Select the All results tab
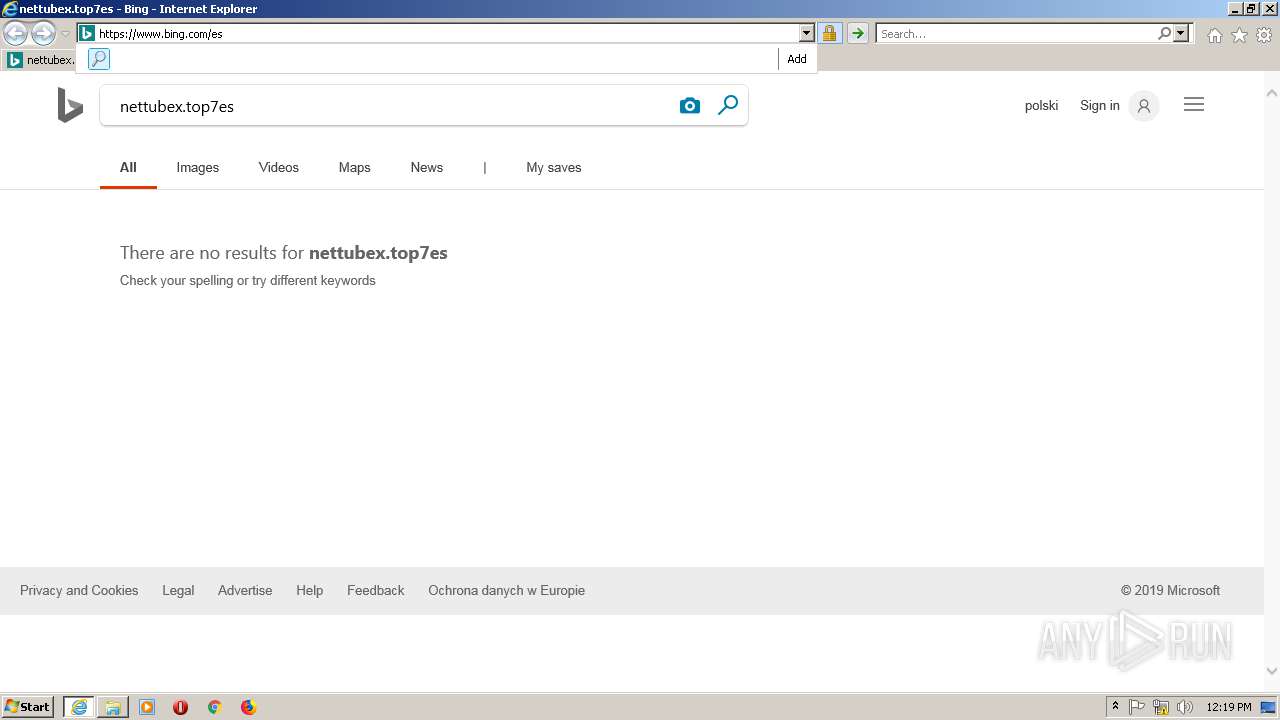Viewport: 1280px width, 720px height. click(128, 167)
